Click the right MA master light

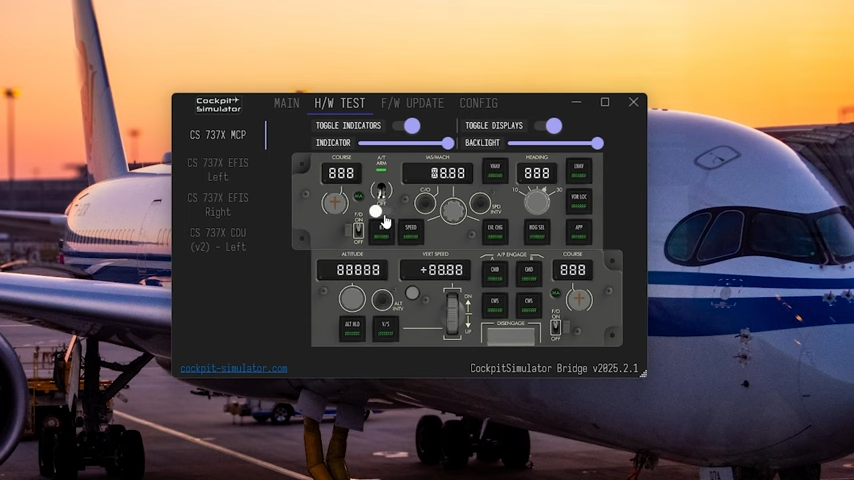[x=556, y=293]
